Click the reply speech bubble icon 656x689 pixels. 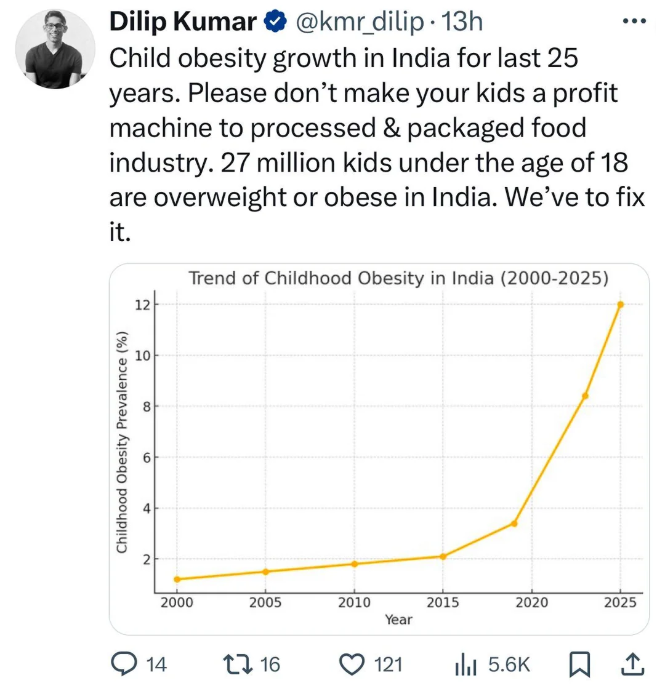pos(122,664)
